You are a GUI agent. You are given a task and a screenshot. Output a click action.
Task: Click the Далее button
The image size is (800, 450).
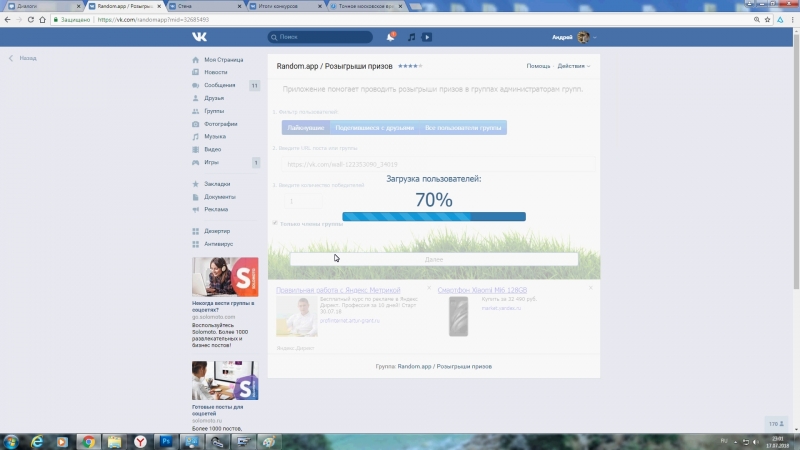(434, 259)
